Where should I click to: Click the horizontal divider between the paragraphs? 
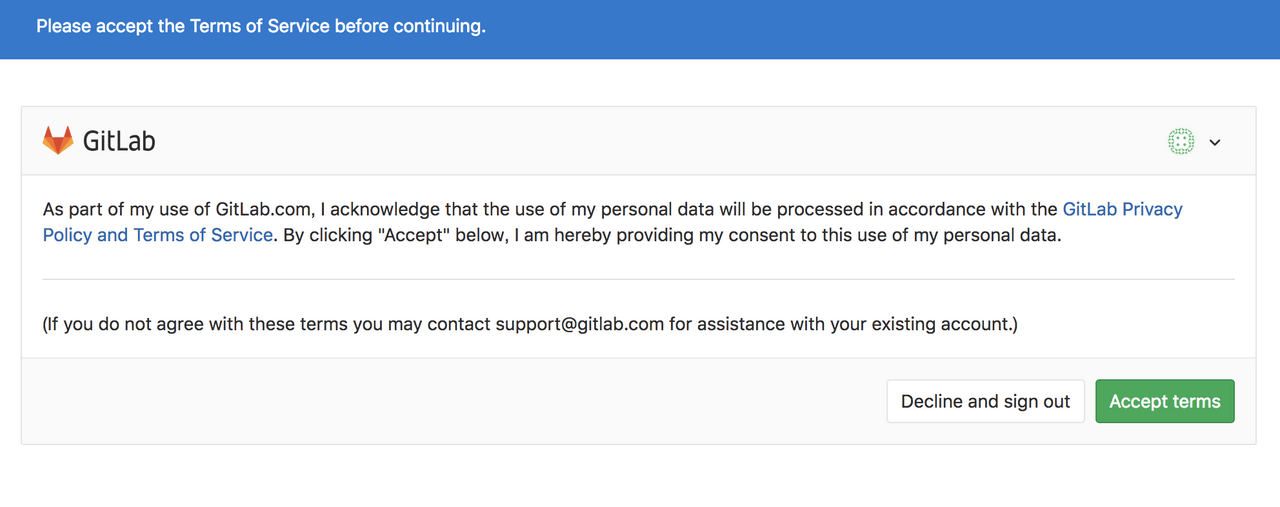[638, 279]
